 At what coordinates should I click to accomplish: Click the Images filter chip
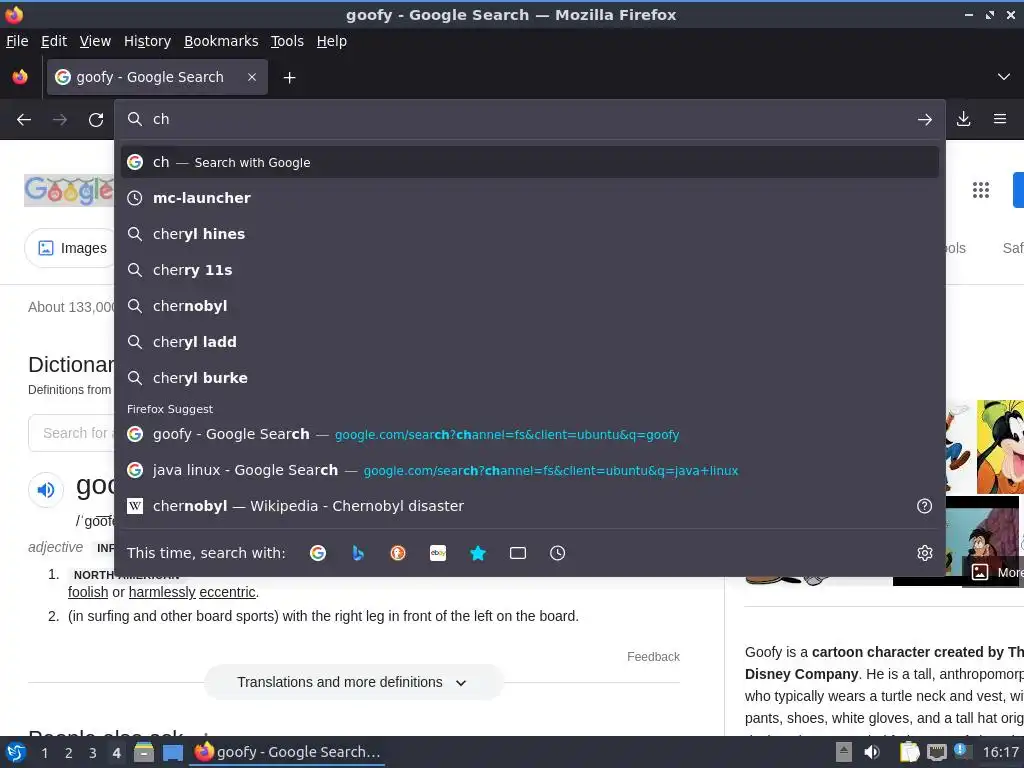69,248
